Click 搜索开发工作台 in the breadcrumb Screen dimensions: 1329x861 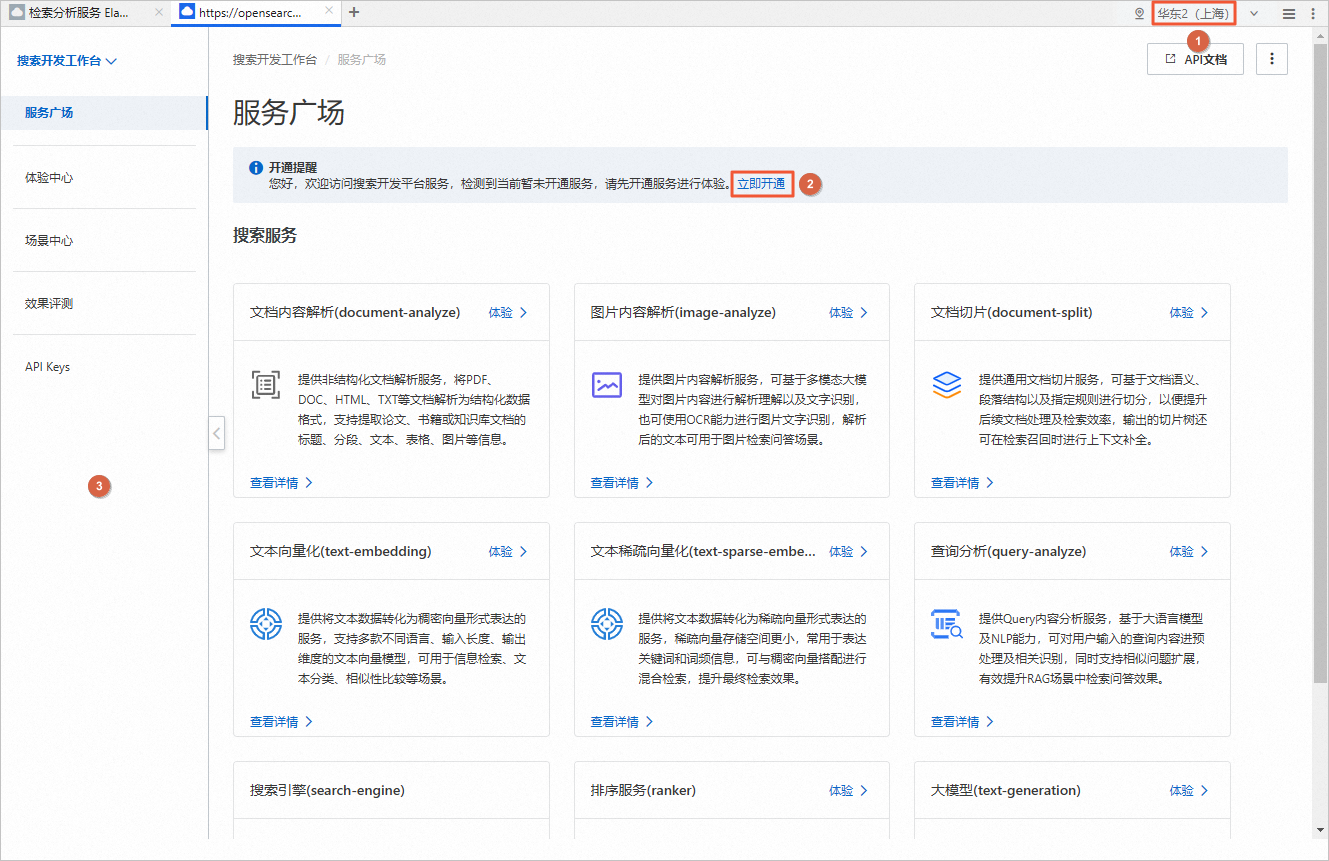click(275, 60)
